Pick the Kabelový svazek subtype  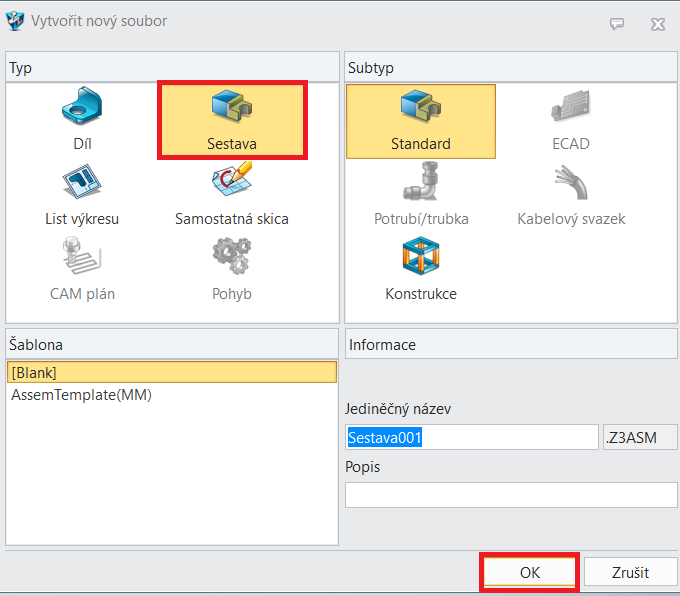point(571,195)
